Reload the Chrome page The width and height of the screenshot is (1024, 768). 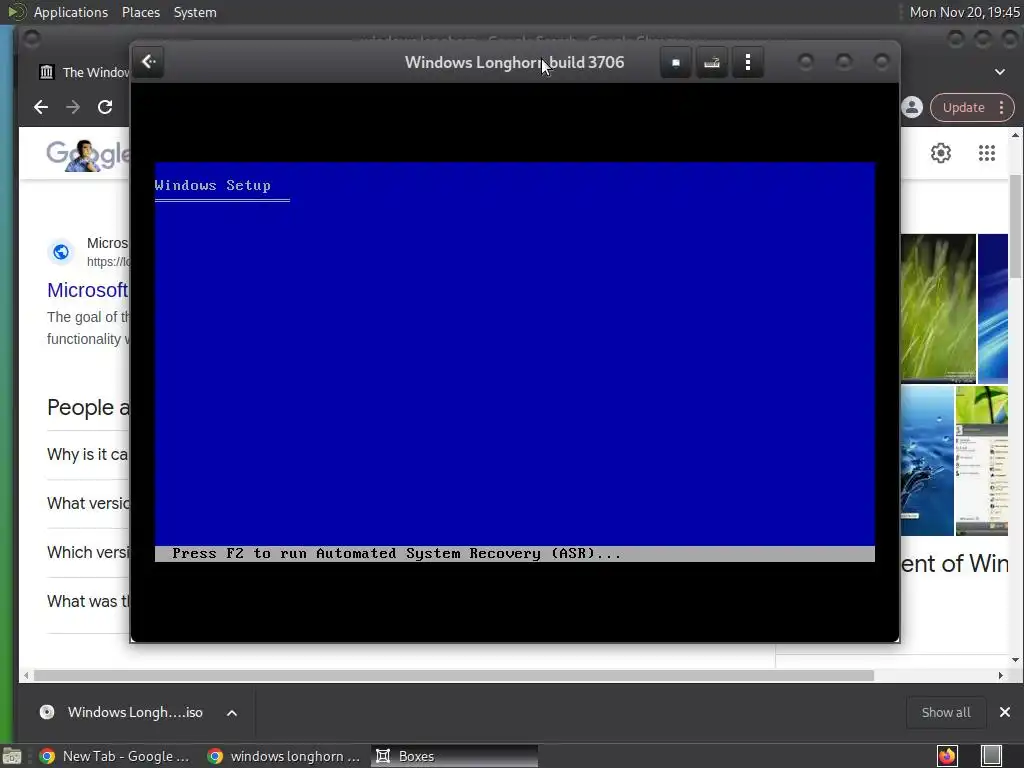[105, 107]
